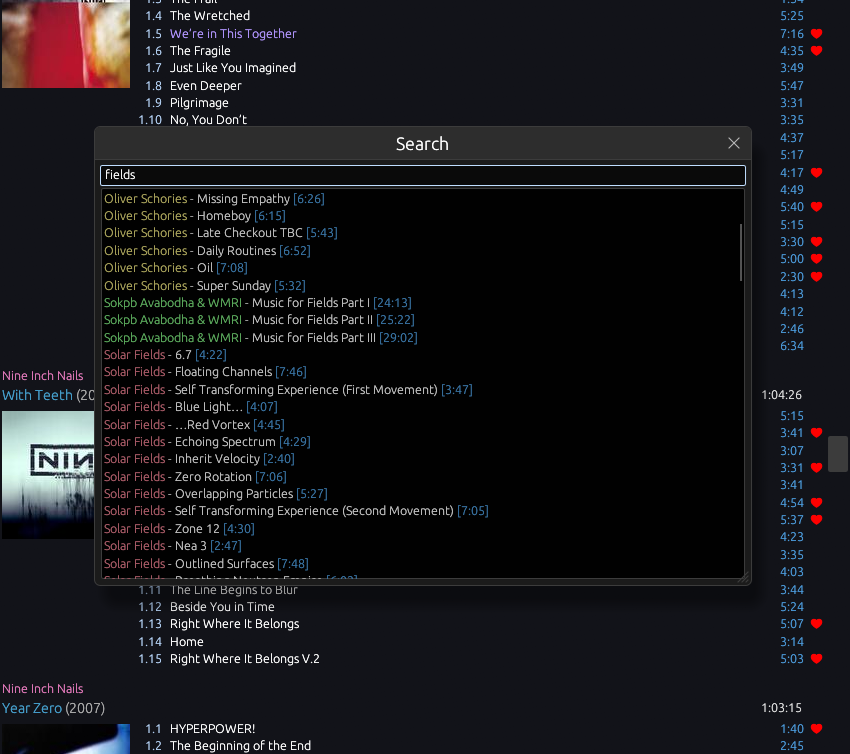Close the Search dialog with the X
This screenshot has width=850, height=754.
(x=734, y=144)
